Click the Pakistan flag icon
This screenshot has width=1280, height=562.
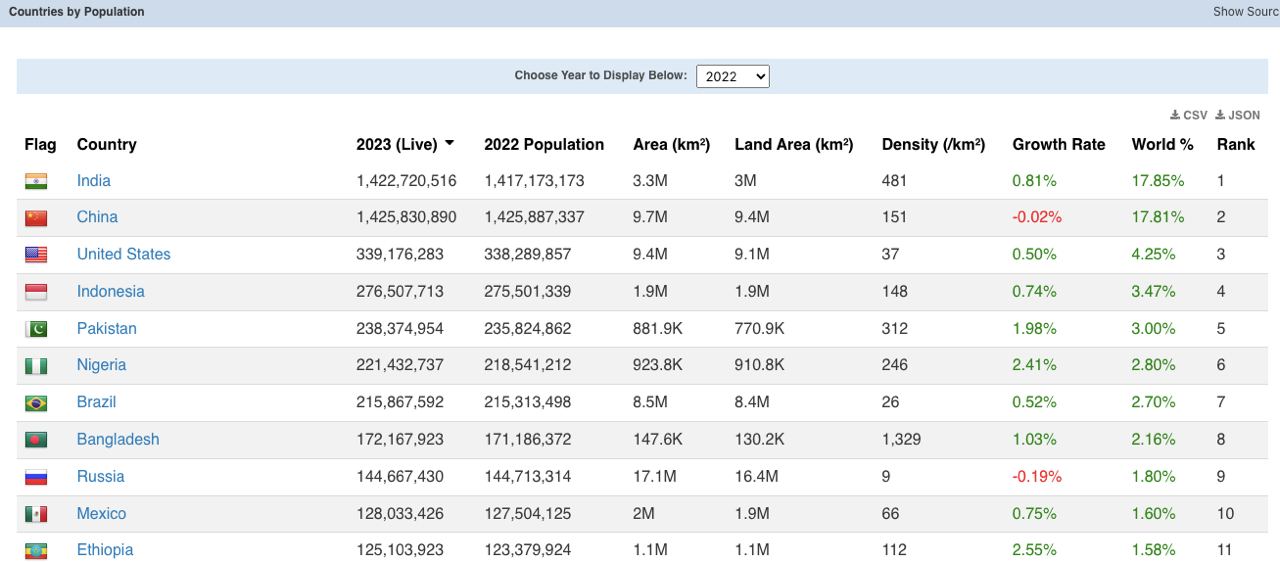tap(36, 329)
